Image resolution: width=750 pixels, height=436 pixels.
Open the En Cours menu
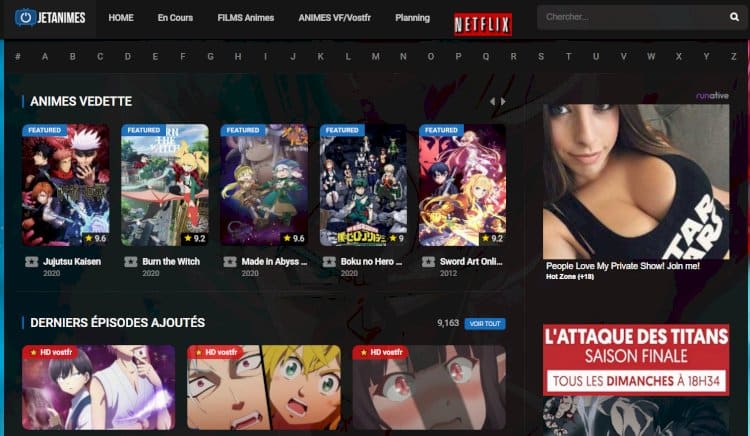pyautogui.click(x=175, y=18)
